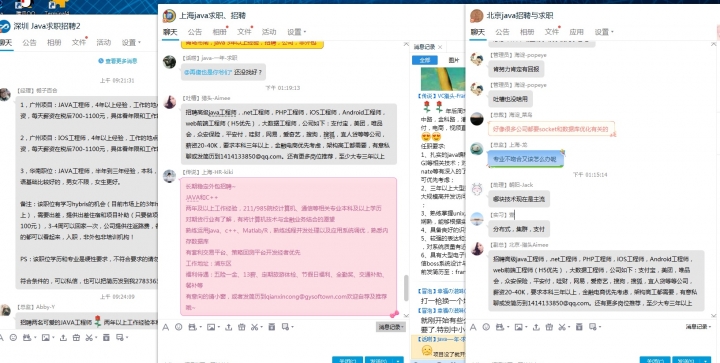The image size is (720, 363).
Task: Click message 分布式，集群，支付 in the Beijing chat
Action: (518, 229)
